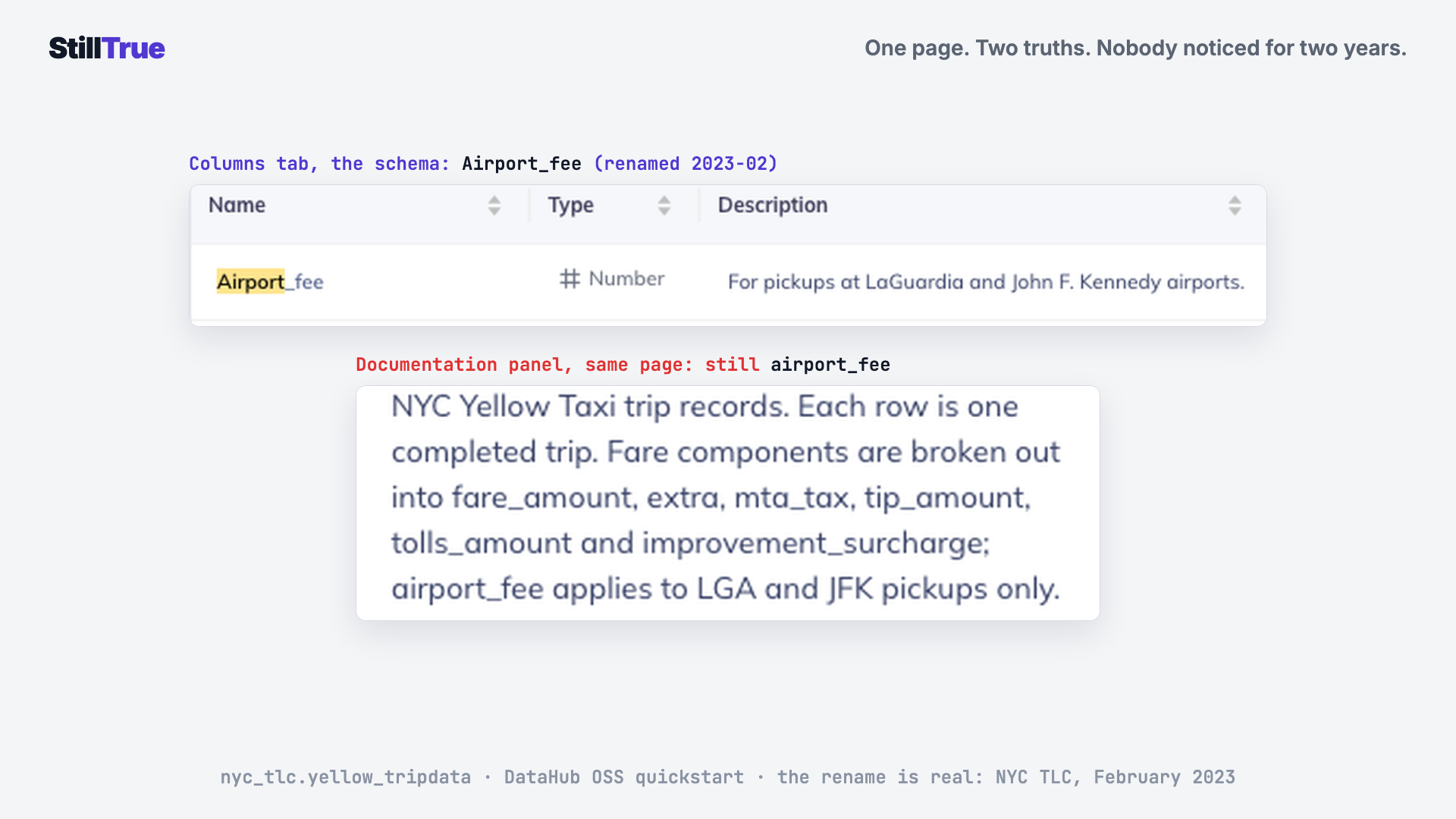Select the Description column header

tap(773, 206)
